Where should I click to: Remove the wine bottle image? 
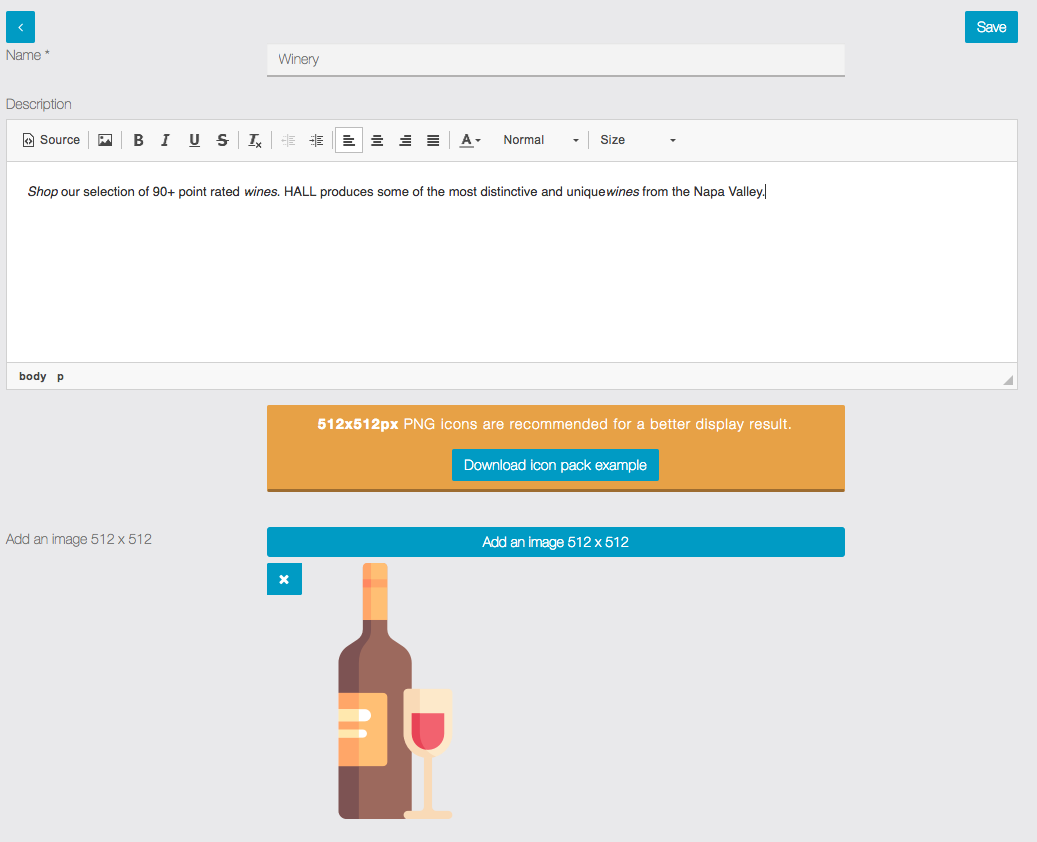pos(284,579)
